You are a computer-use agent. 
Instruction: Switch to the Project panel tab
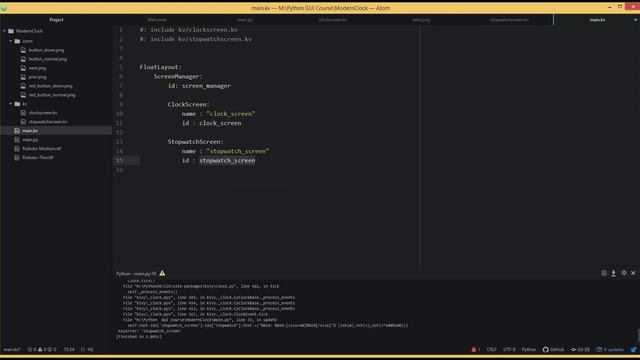(x=56, y=20)
